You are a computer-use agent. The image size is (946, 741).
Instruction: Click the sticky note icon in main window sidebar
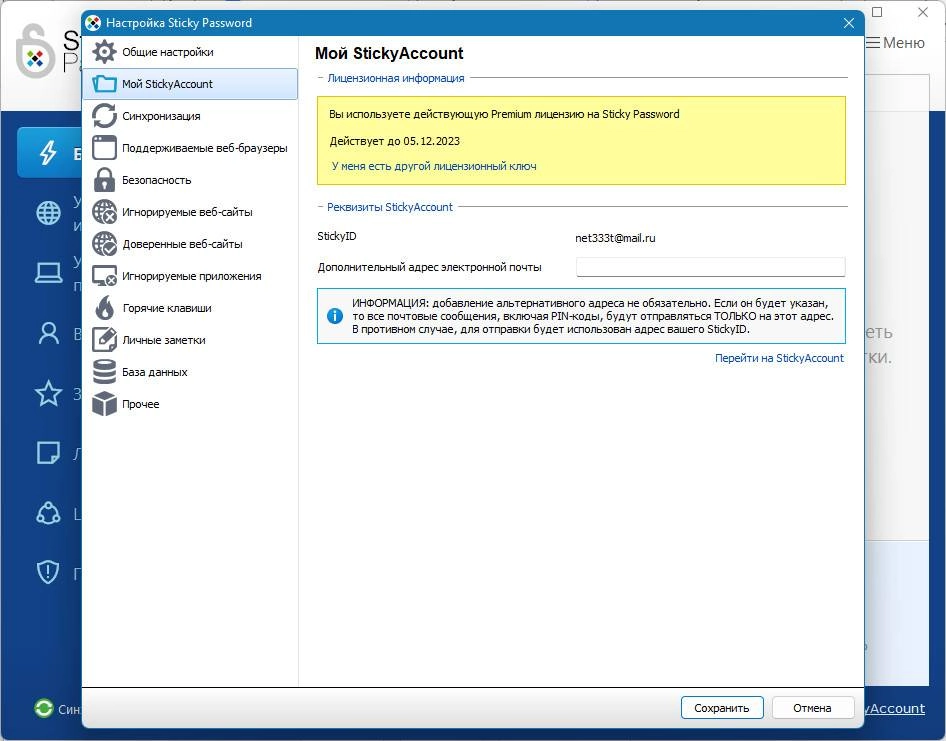point(48,453)
